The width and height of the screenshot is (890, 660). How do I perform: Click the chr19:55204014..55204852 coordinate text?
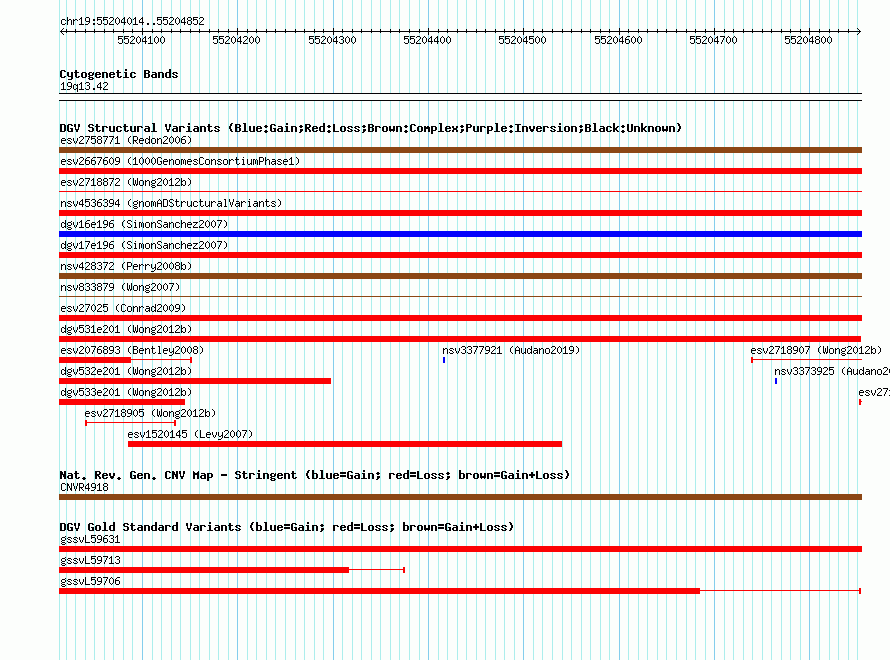[x=132, y=21]
